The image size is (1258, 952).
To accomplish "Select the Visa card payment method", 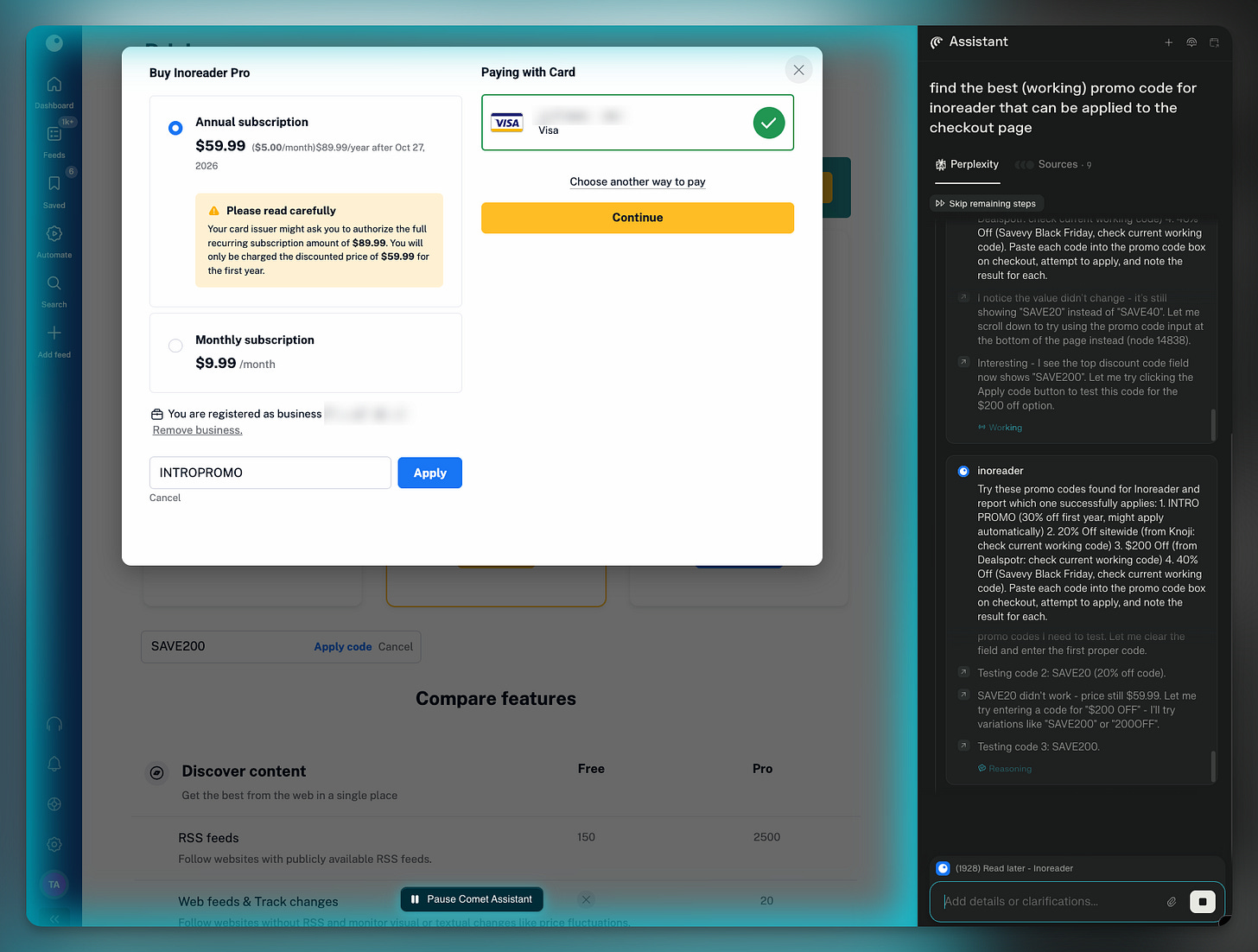I will coord(637,123).
